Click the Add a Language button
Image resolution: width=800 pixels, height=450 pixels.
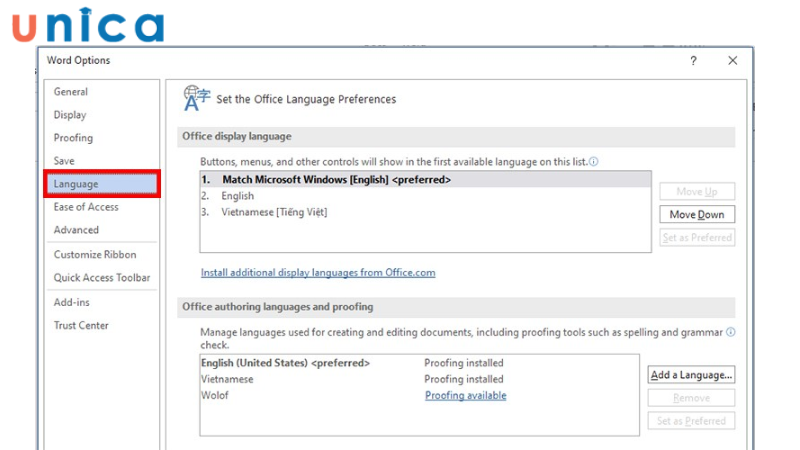692,375
